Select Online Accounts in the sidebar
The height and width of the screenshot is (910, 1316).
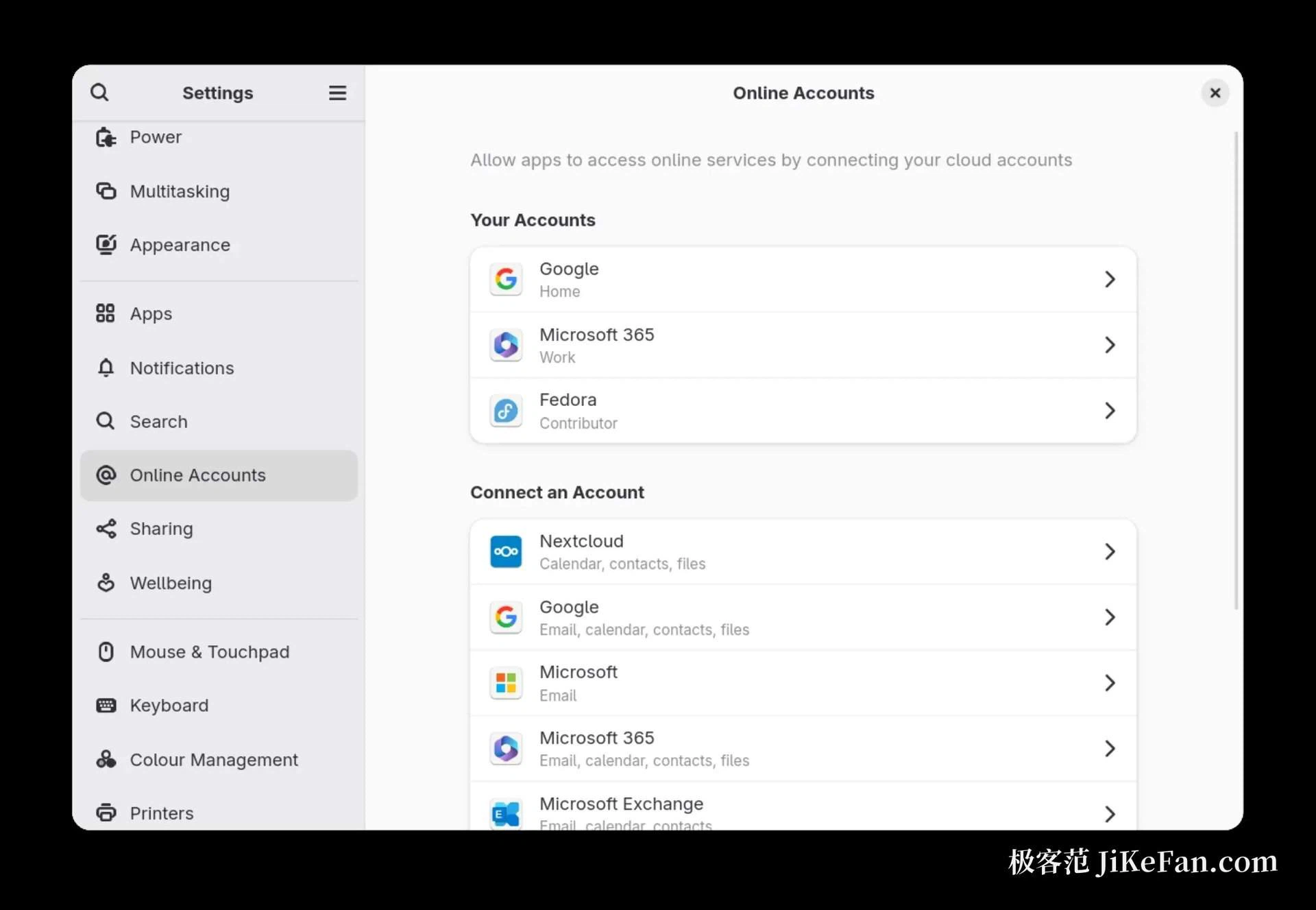(x=219, y=475)
